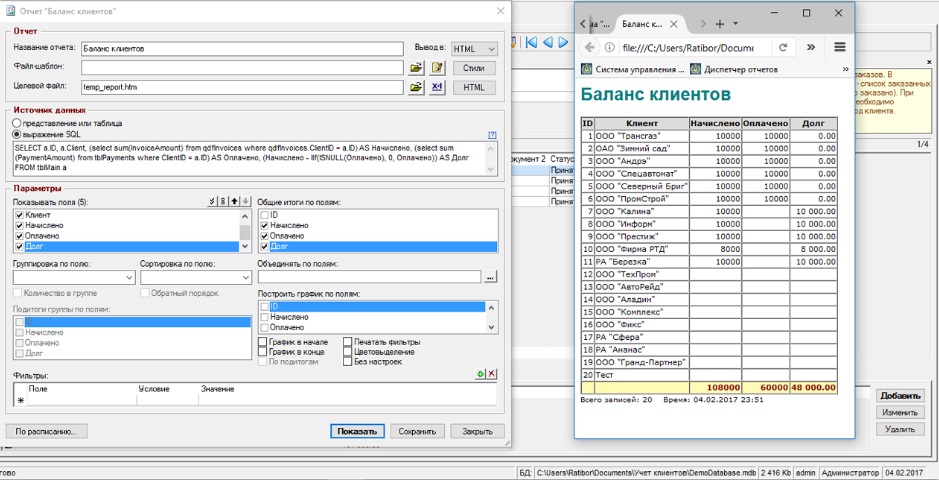939x480 pixels.
Task: Toggle the 'Цветовыделение' checkbox
Action: coord(348,352)
